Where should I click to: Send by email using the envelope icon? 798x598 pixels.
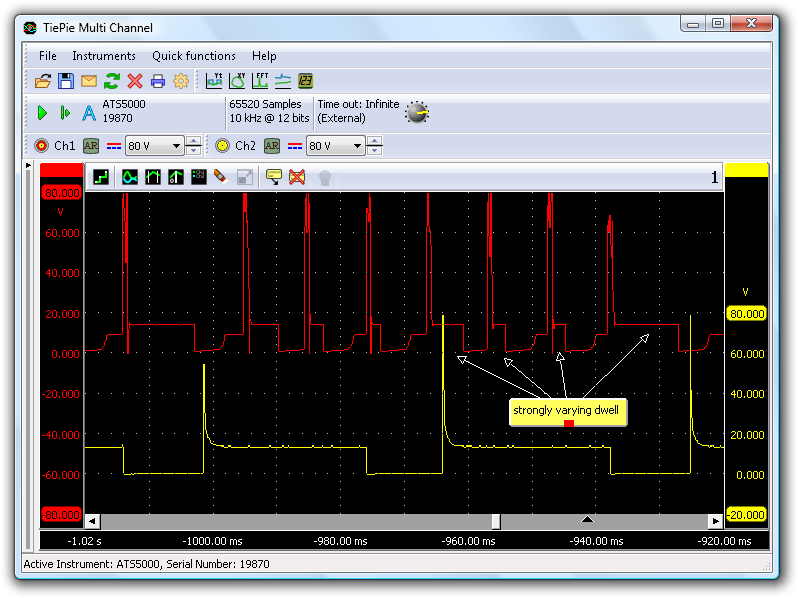click(x=89, y=81)
